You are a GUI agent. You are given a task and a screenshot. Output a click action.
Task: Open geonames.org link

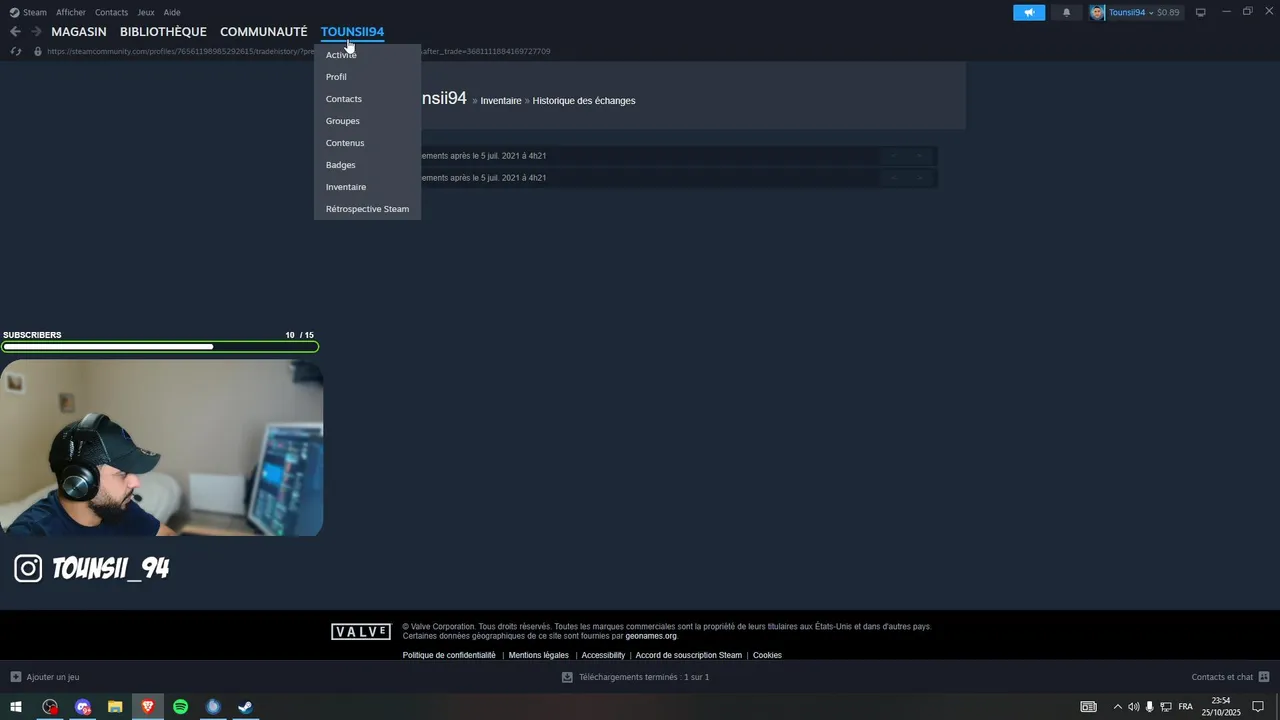tap(651, 636)
